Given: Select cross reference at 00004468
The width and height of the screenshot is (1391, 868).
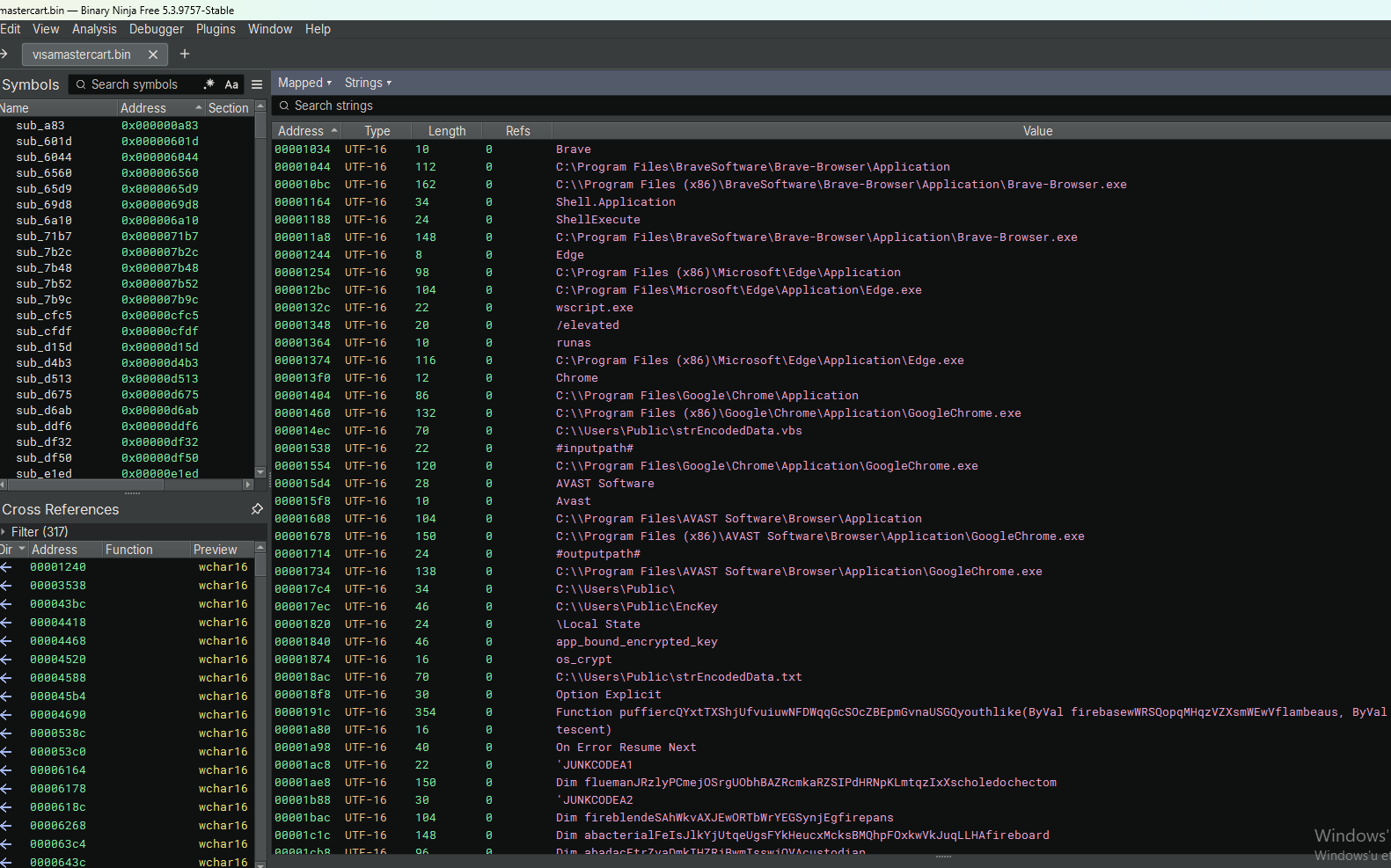Looking at the screenshot, I should (x=127, y=641).
